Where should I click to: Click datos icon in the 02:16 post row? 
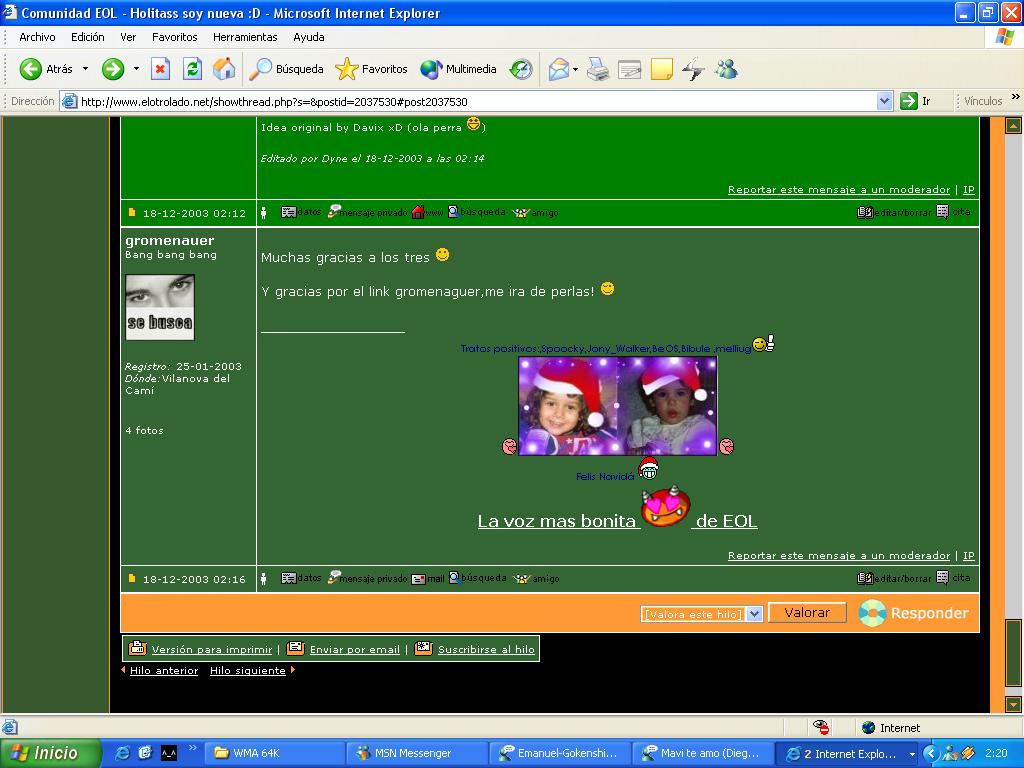[300, 578]
